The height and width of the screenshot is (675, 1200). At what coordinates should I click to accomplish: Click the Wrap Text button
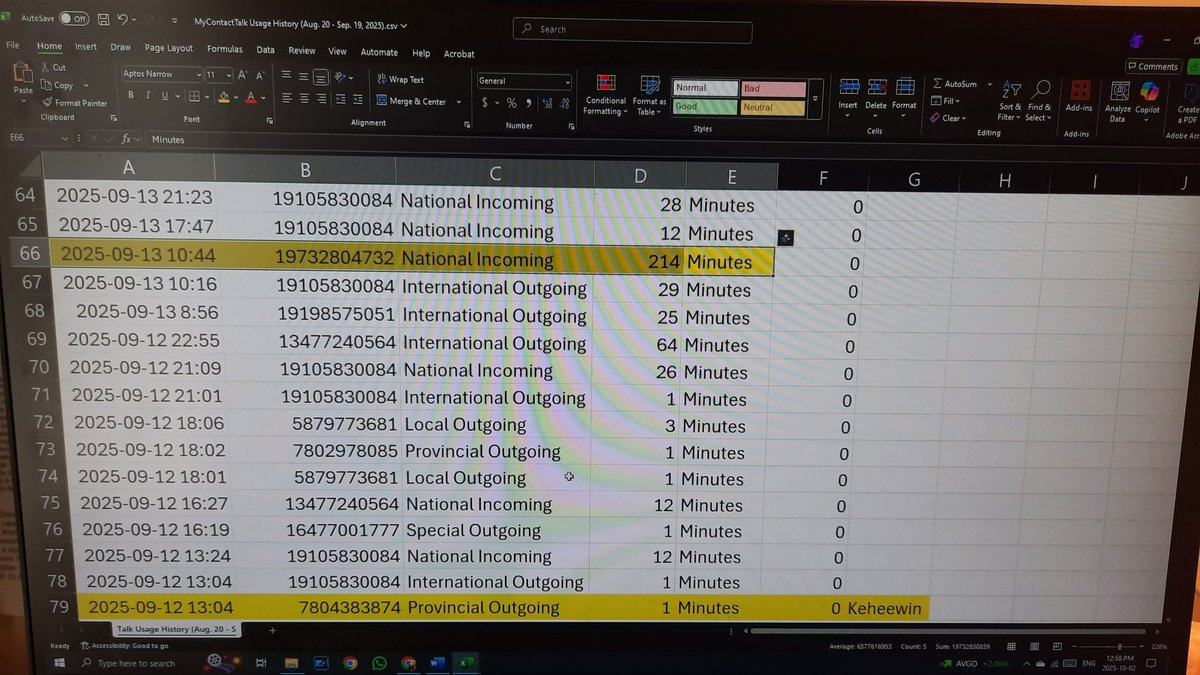tap(400, 79)
